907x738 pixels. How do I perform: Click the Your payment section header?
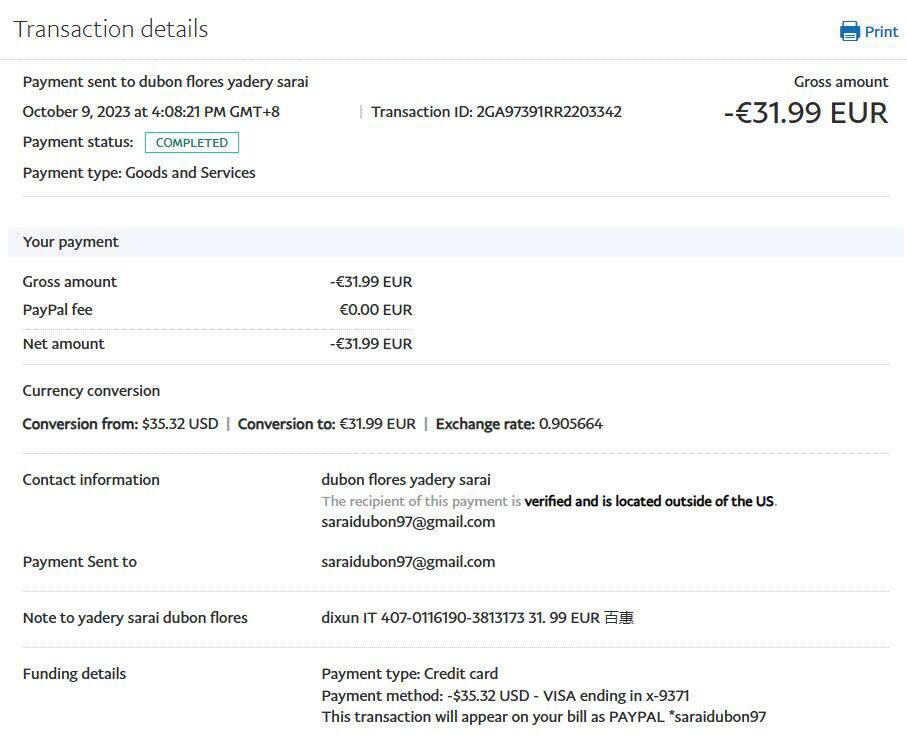point(71,242)
